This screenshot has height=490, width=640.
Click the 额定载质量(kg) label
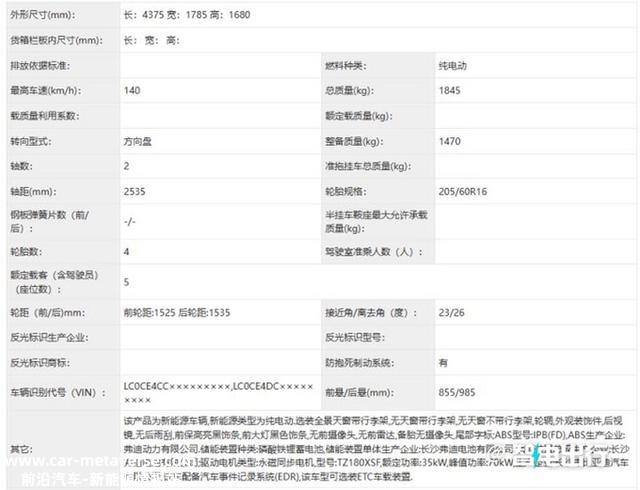pos(358,116)
